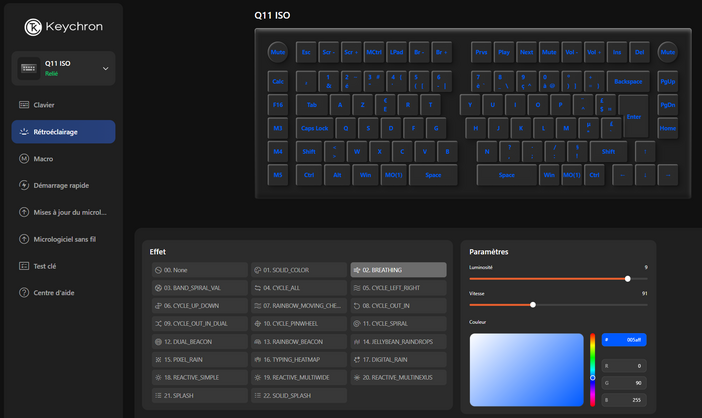Open the Test clé page
The height and width of the screenshot is (418, 702).
pos(63,266)
